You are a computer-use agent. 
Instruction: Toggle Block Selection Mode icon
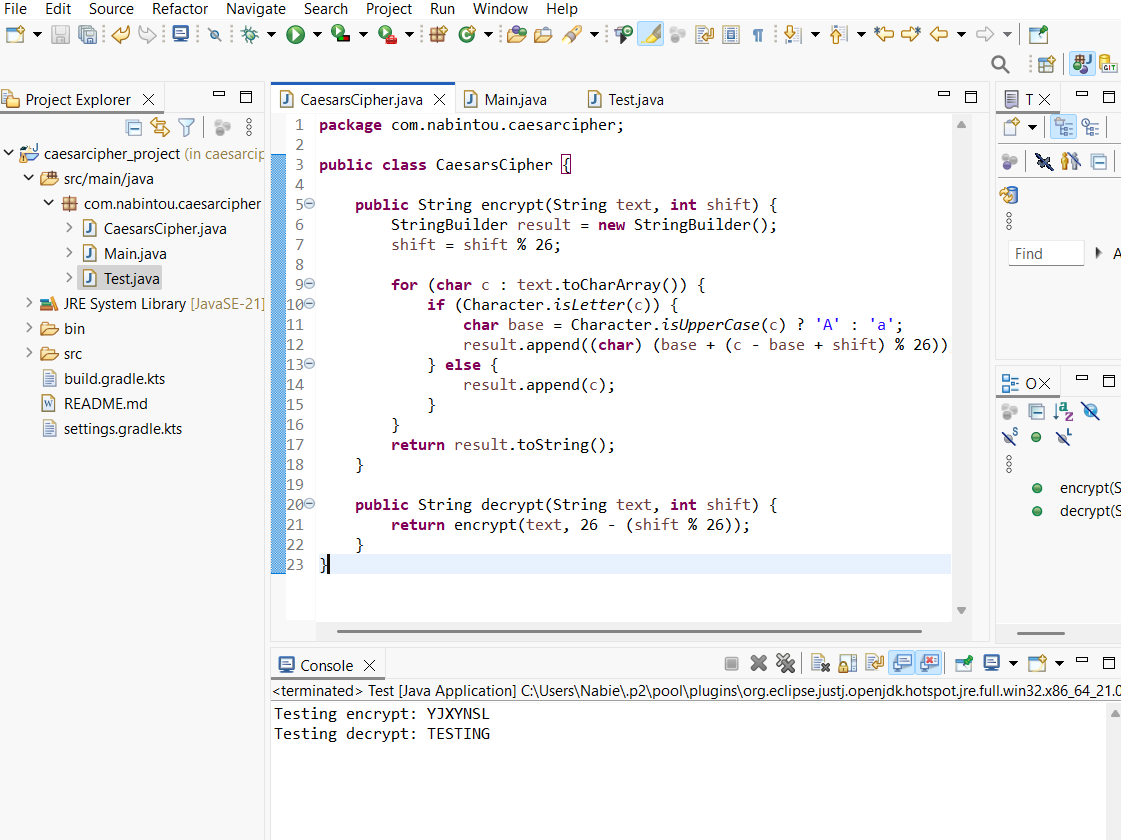(x=731, y=34)
